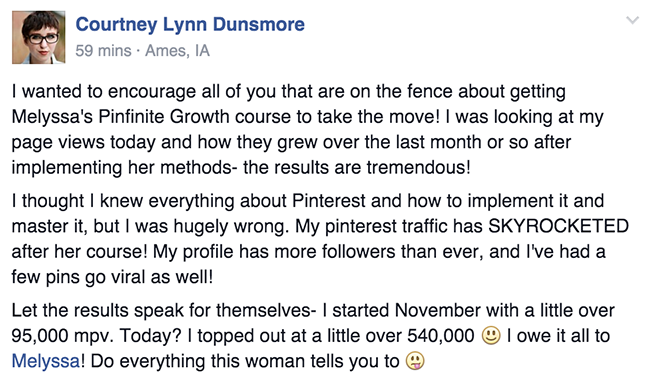This screenshot has height=386, width=650.
Task: Click the 95,000 mpv text
Action: (63, 336)
